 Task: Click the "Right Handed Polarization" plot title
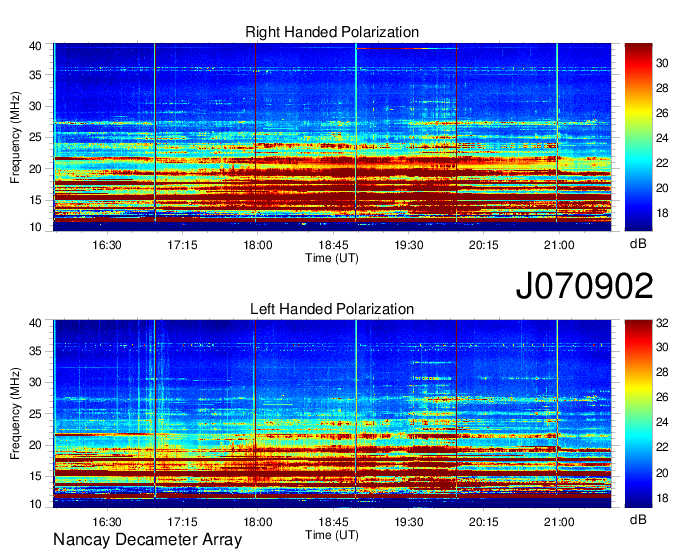(332, 32)
